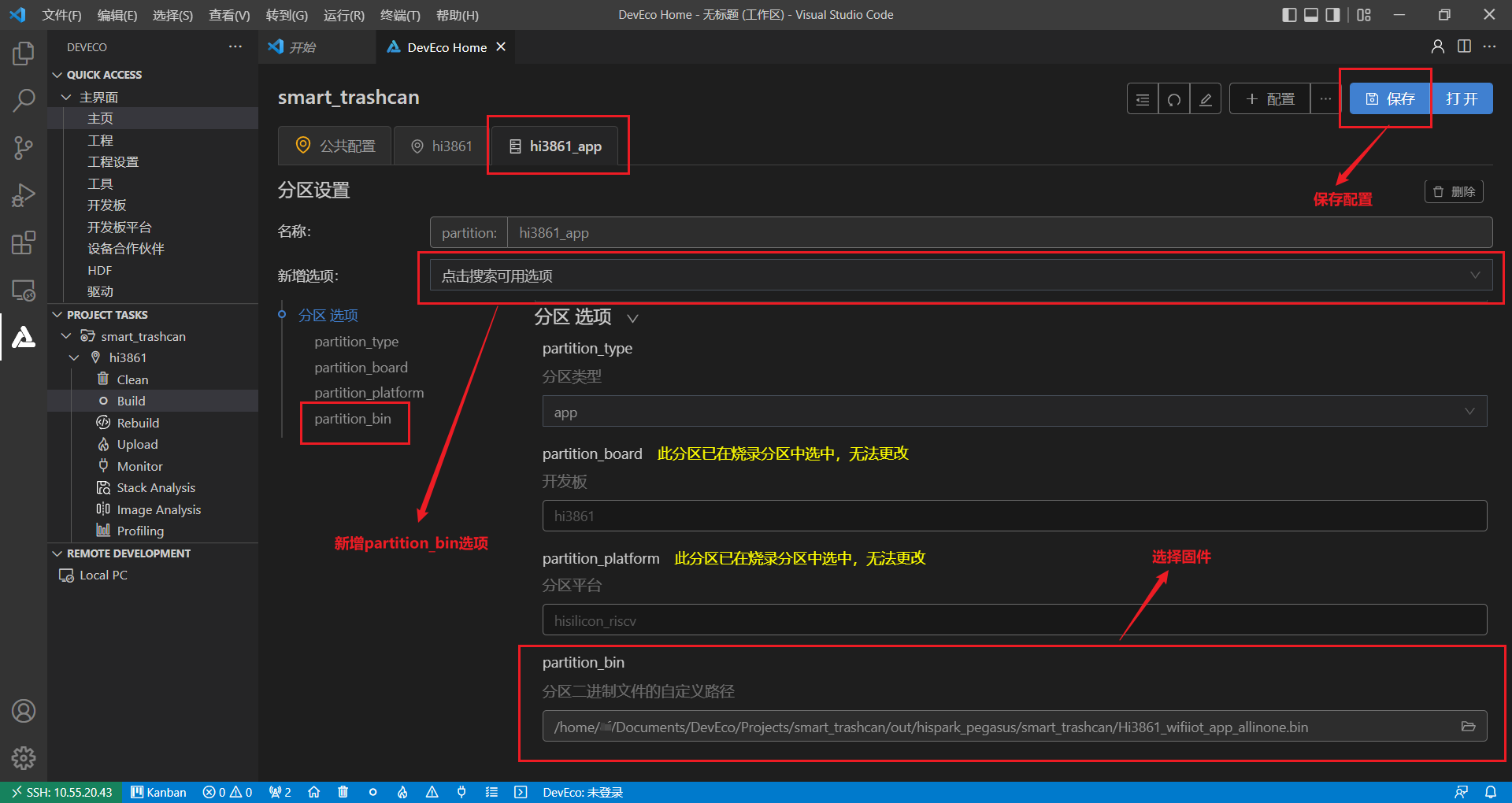Viewport: 1512px width, 803px height.
Task: Open the Search view in activity bar
Action: pos(24,100)
